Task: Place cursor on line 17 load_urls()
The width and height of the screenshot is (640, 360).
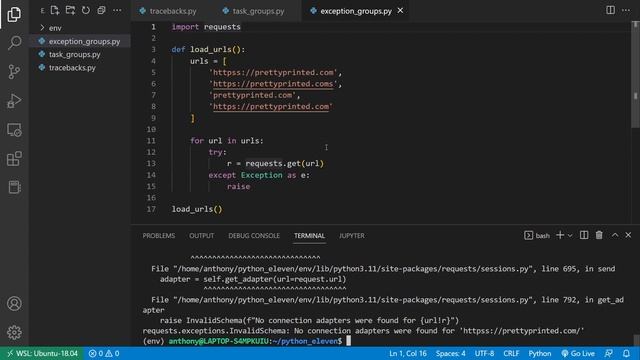Action: tap(197, 209)
